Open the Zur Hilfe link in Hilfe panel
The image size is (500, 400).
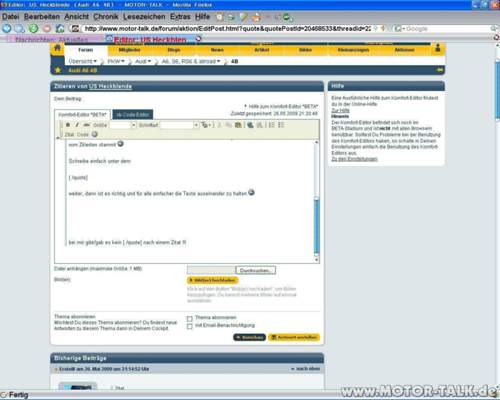(x=341, y=110)
